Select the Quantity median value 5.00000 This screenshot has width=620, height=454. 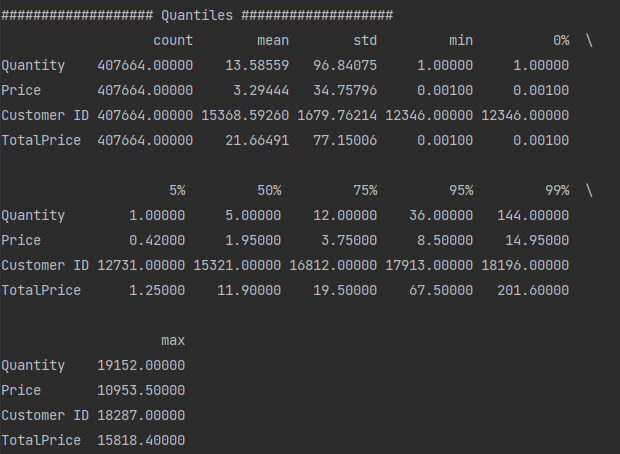point(253,215)
